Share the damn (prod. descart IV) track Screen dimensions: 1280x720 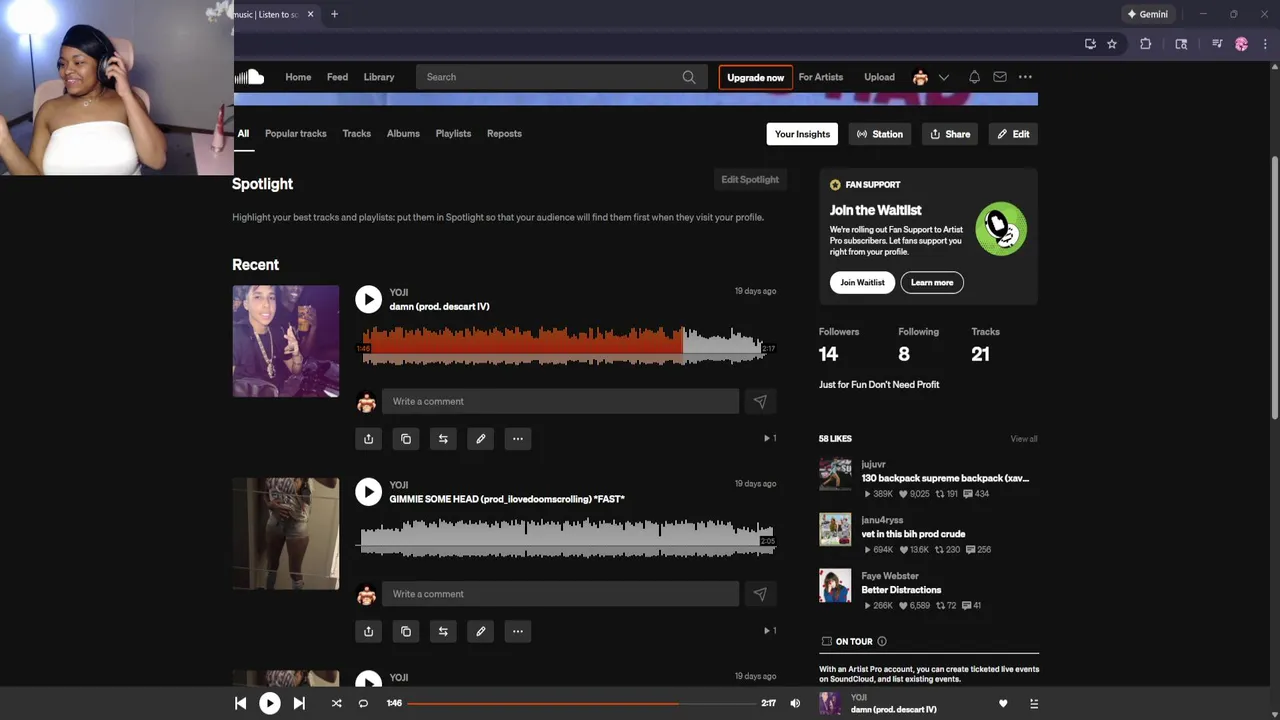[368, 438]
